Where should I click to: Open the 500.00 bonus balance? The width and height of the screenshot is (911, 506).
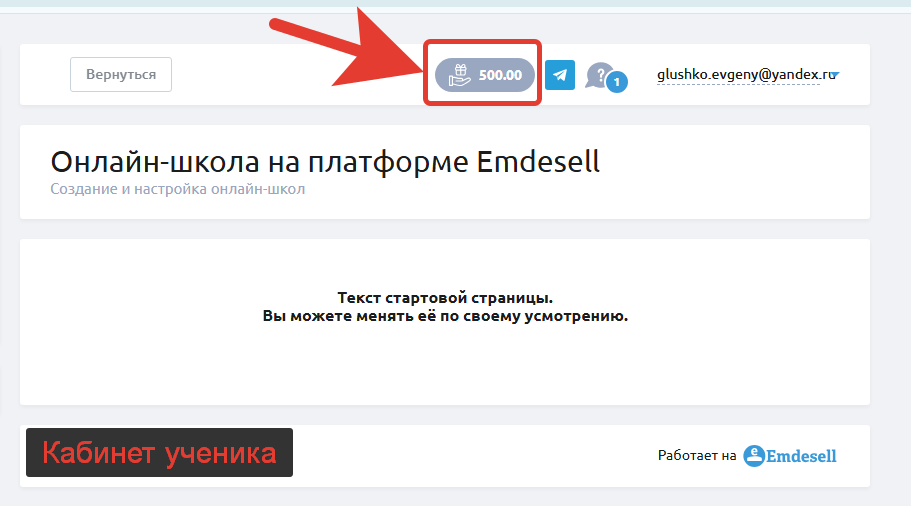tap(485, 75)
